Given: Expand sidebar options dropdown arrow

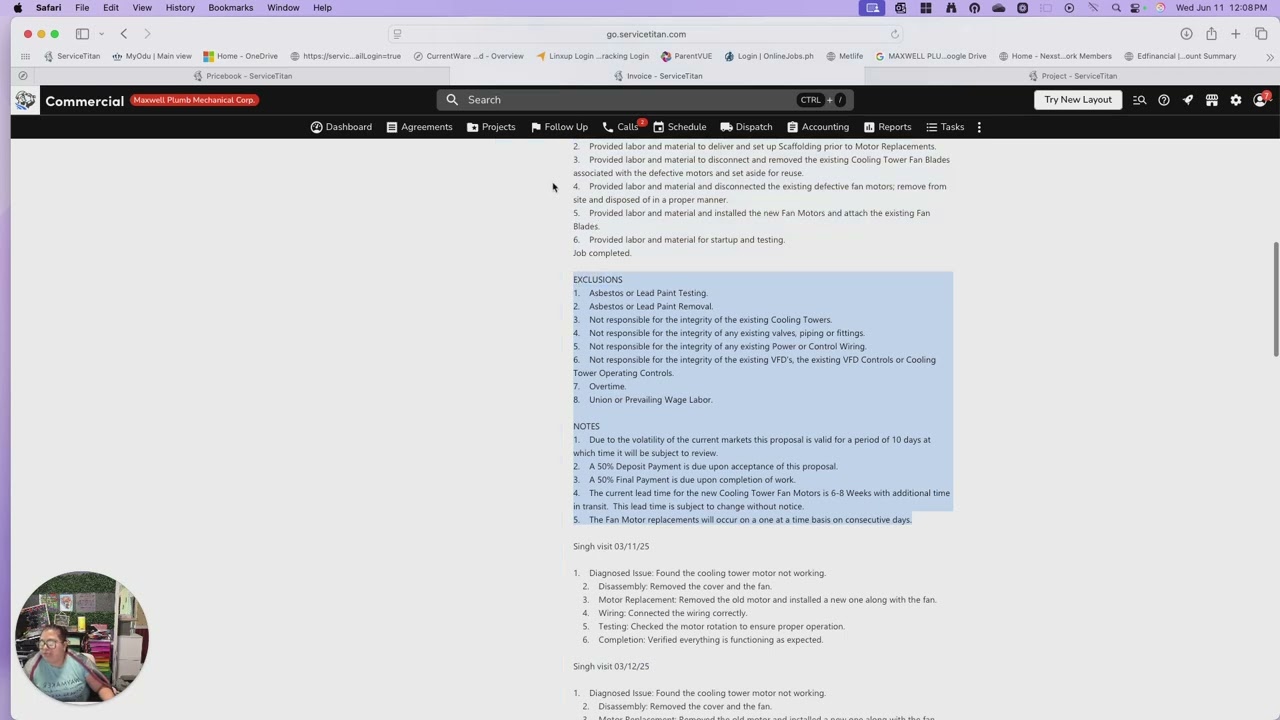Looking at the screenshot, I should (x=101, y=34).
